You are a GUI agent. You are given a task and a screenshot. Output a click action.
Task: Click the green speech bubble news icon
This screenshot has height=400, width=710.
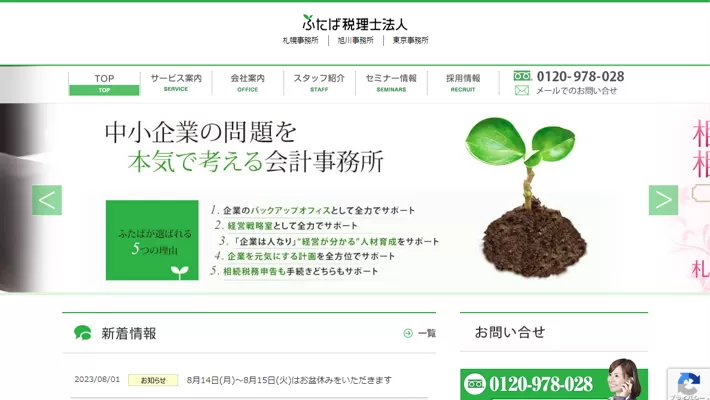[83, 333]
